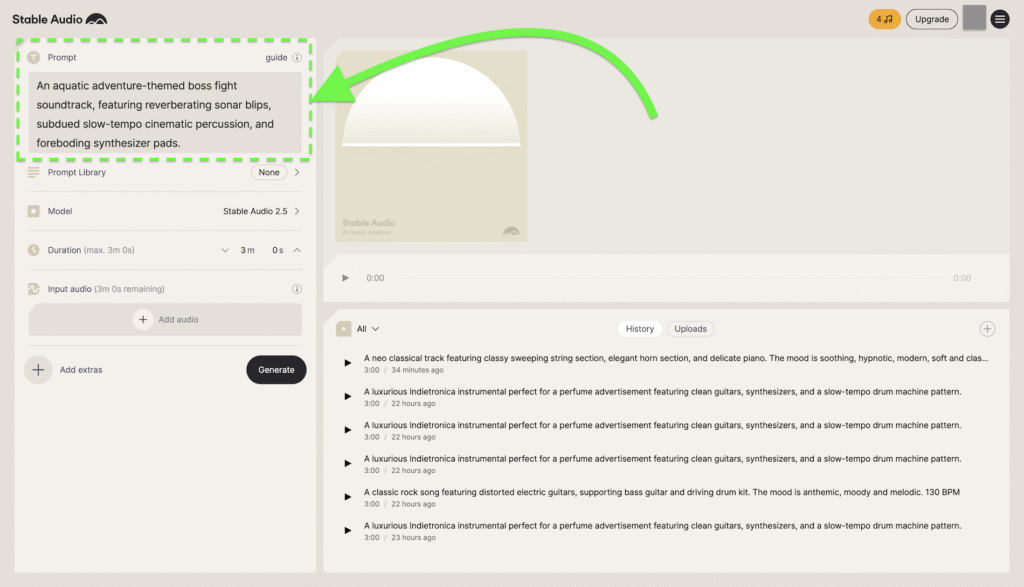Image resolution: width=1024 pixels, height=587 pixels.
Task: Click the prompt guide info icon
Action: (x=297, y=58)
